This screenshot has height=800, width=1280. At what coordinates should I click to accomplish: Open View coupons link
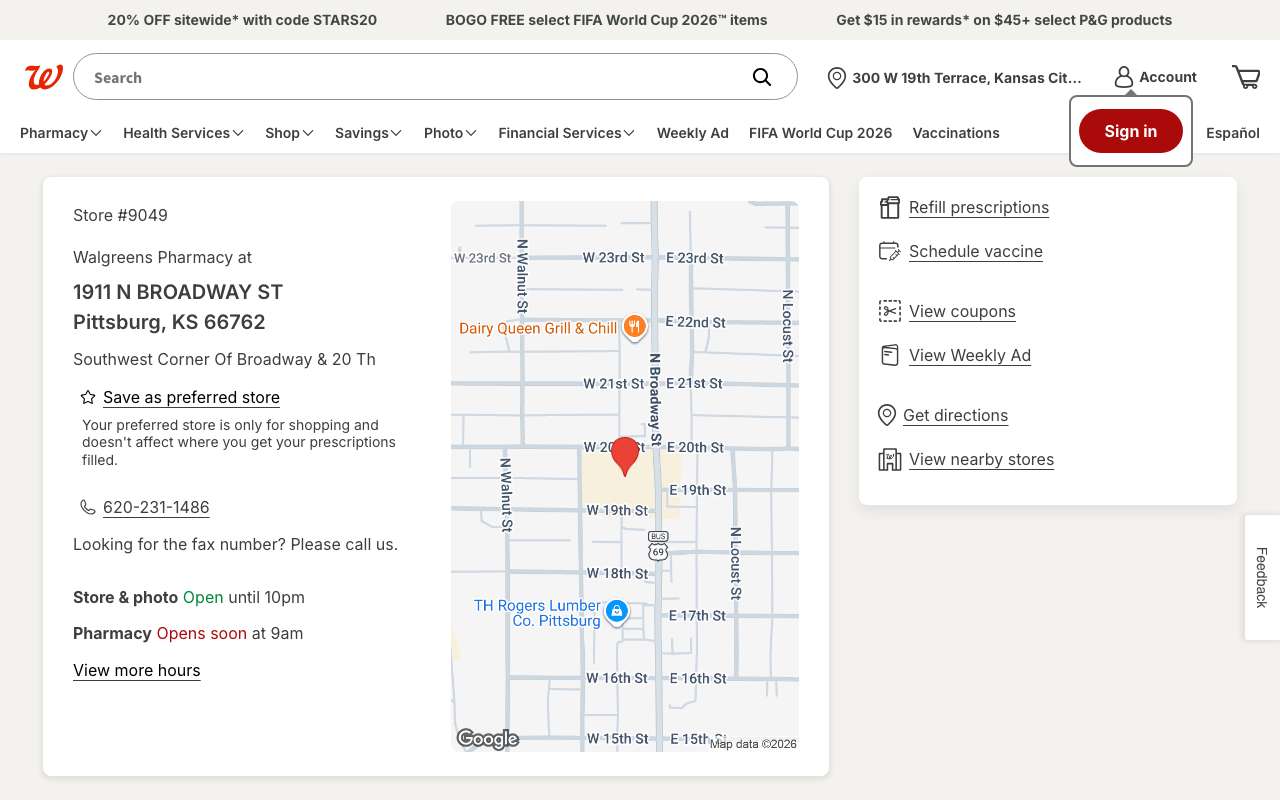[962, 311]
